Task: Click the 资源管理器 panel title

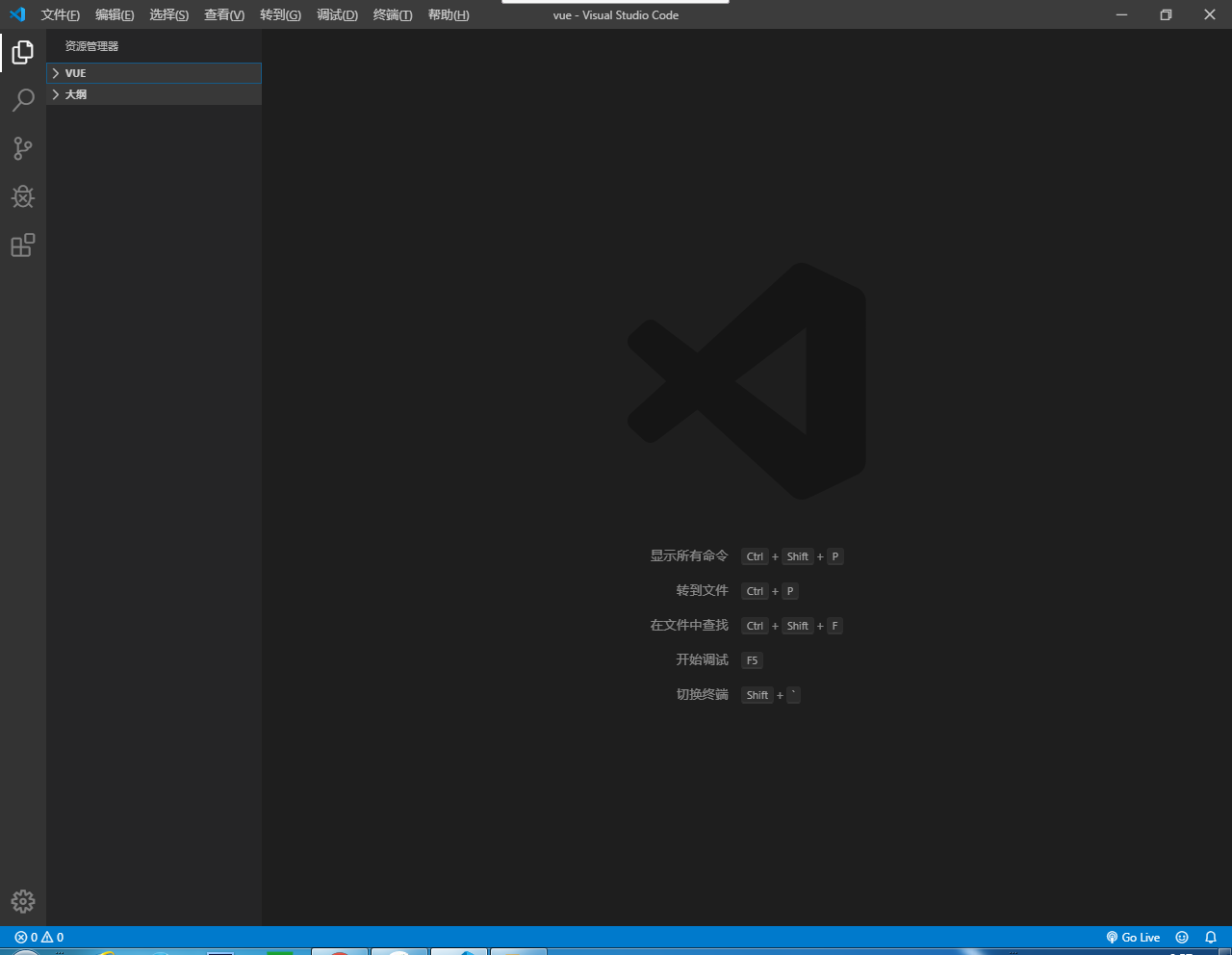Action: tap(91, 46)
